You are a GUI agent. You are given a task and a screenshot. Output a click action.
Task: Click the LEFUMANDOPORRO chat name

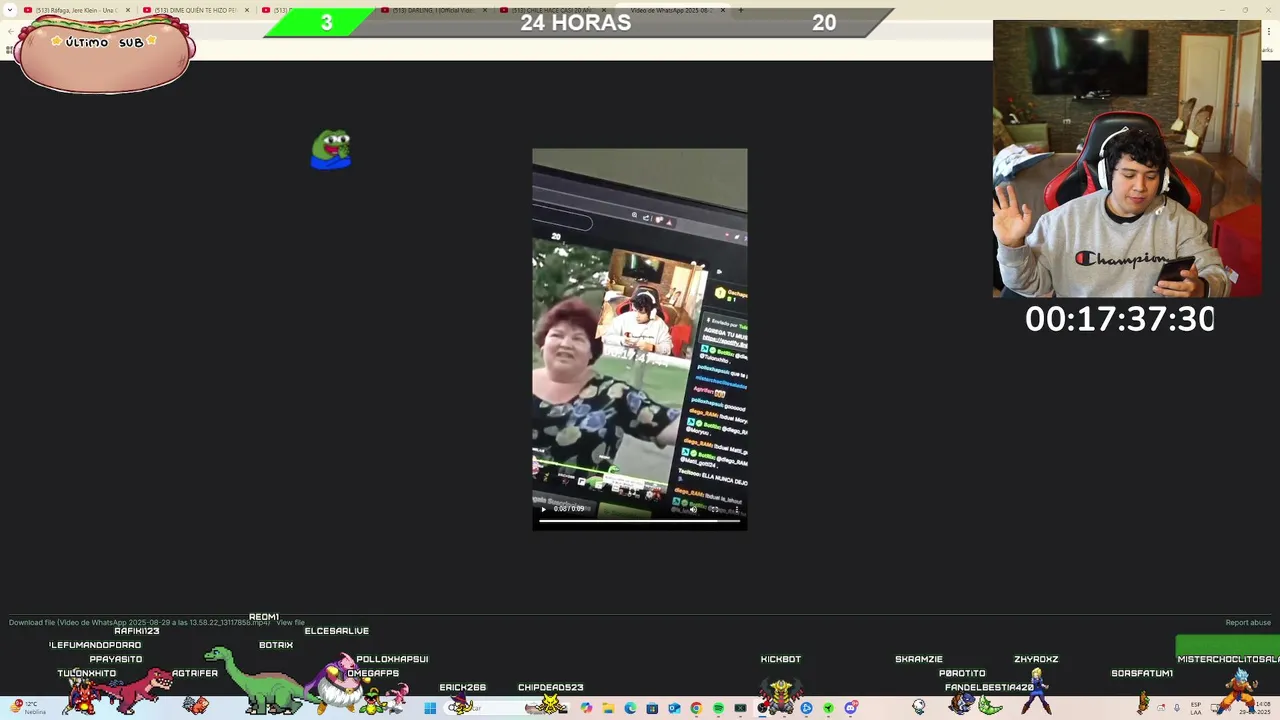coord(95,645)
